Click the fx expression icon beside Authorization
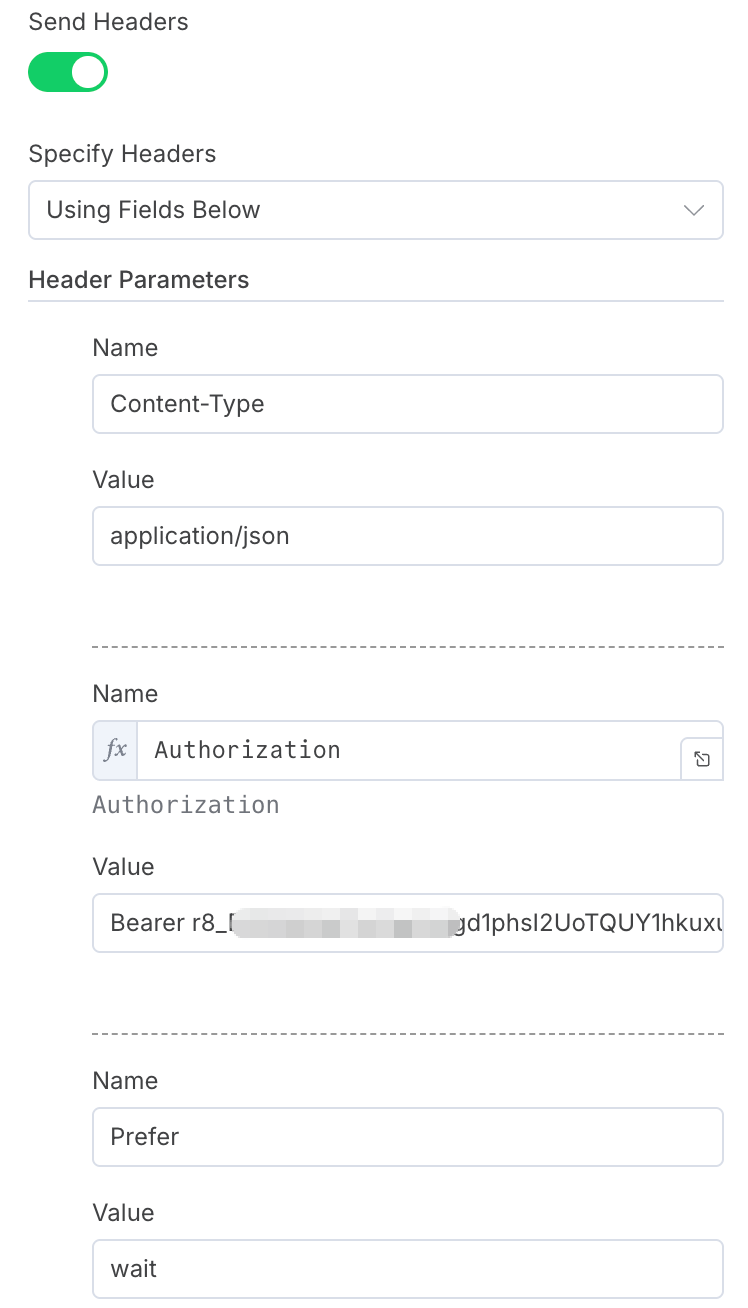The height and width of the screenshot is (1308, 748). tap(116, 750)
